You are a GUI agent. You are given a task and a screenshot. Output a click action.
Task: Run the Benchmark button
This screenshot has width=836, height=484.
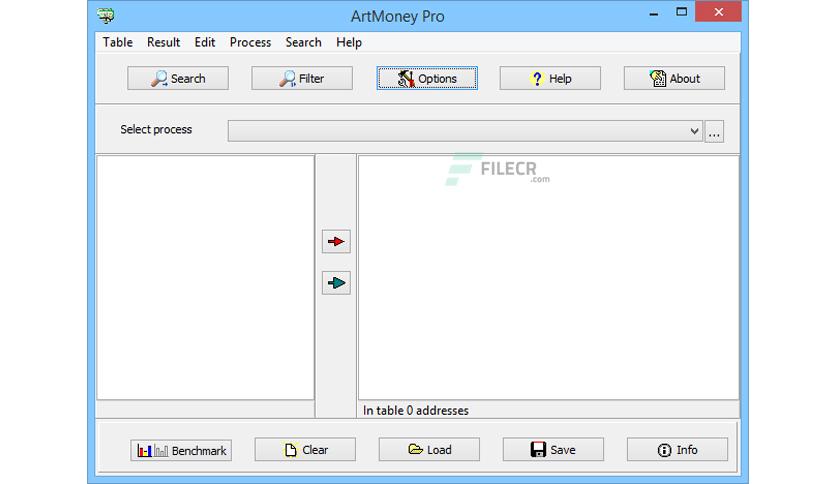pos(181,450)
